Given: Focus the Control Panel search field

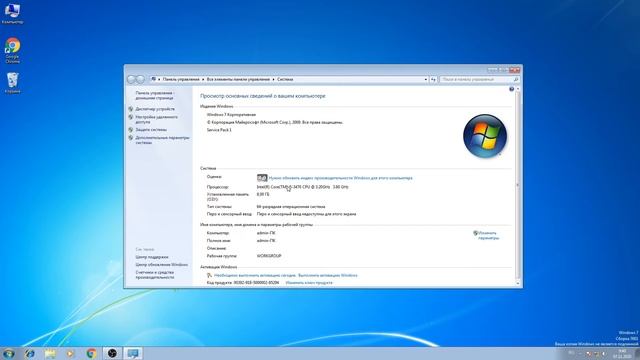Looking at the screenshot, I should click(476, 80).
